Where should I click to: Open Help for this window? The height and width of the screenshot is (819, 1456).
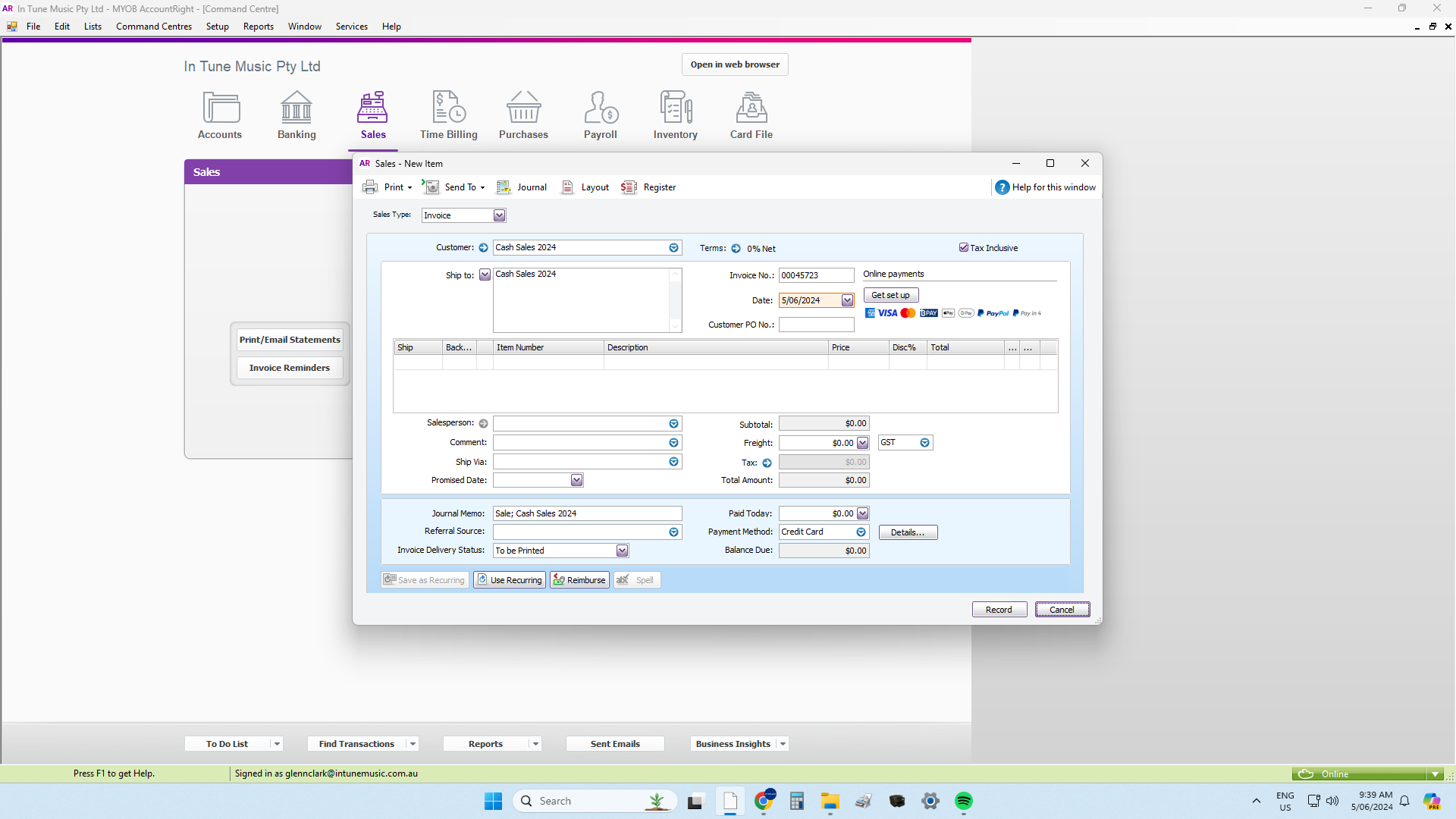point(1046,187)
